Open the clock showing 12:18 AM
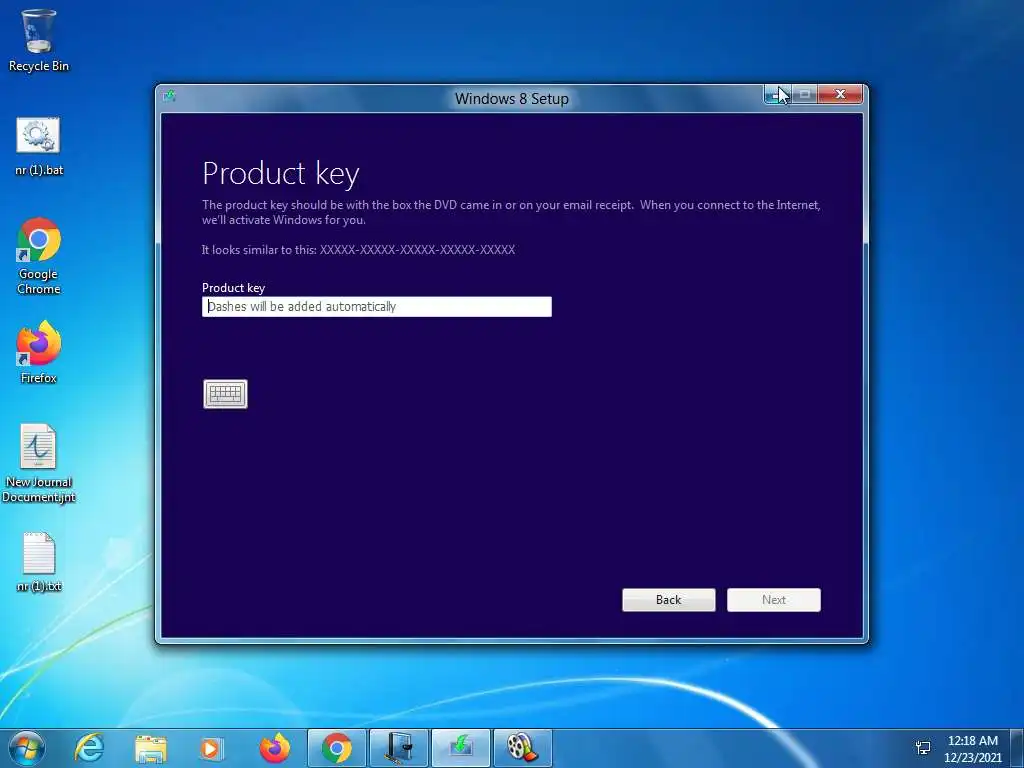Viewport: 1024px width, 768px height. click(972, 748)
